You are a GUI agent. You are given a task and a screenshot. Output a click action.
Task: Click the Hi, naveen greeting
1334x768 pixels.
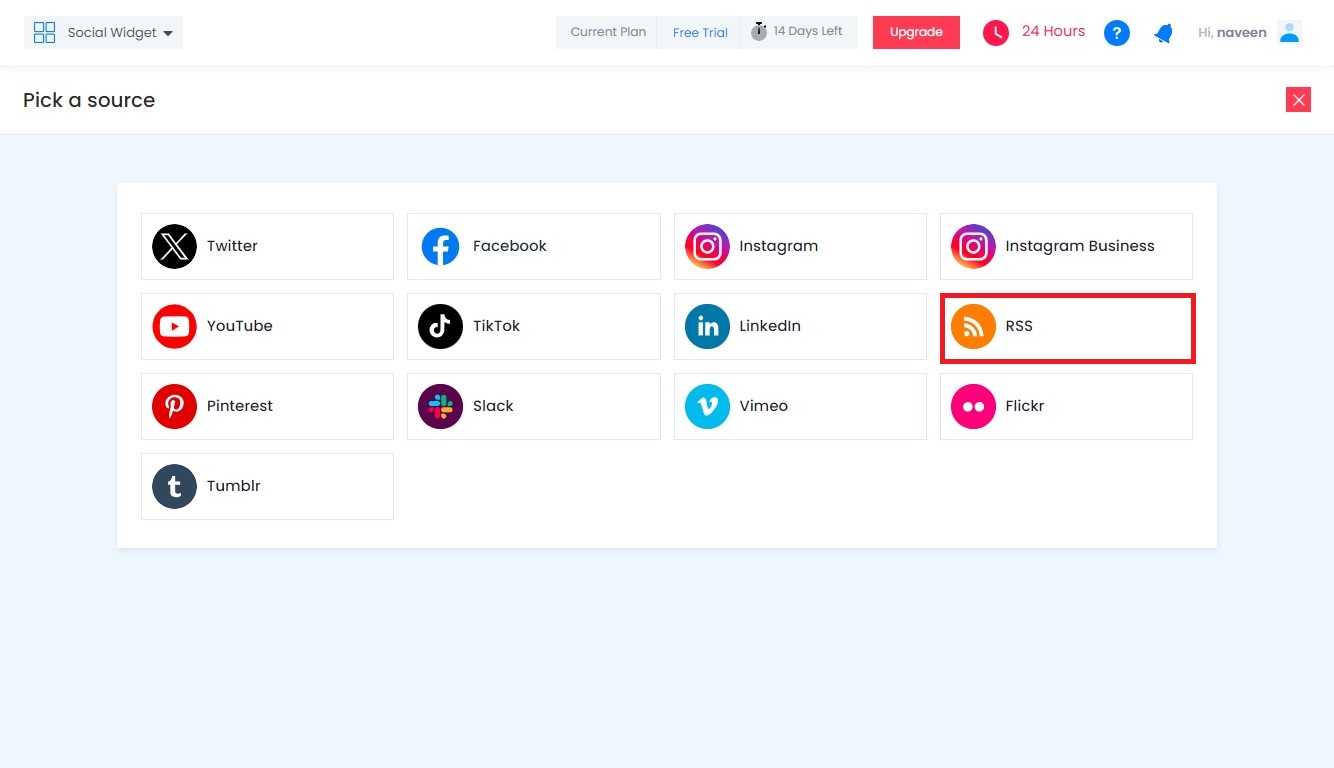1232,33
